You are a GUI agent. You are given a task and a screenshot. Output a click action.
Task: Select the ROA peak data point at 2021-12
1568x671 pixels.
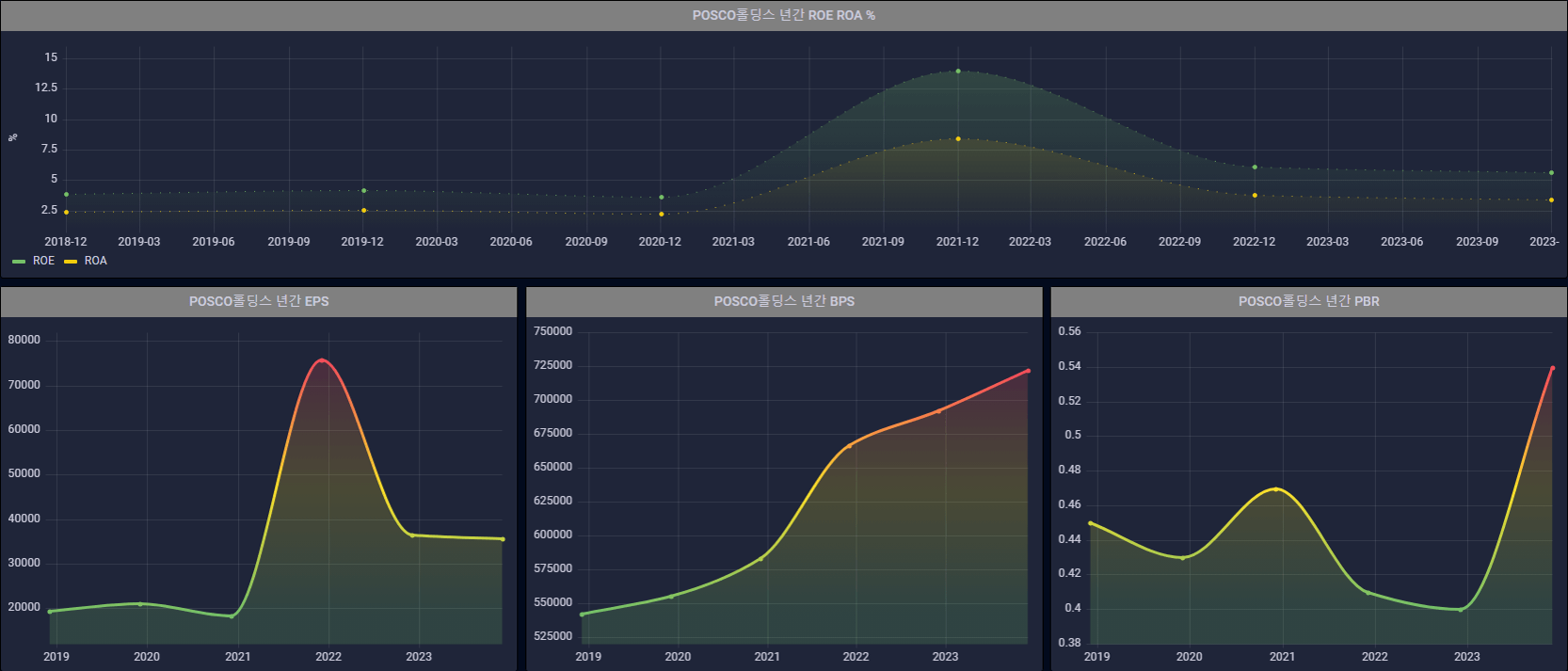click(958, 139)
